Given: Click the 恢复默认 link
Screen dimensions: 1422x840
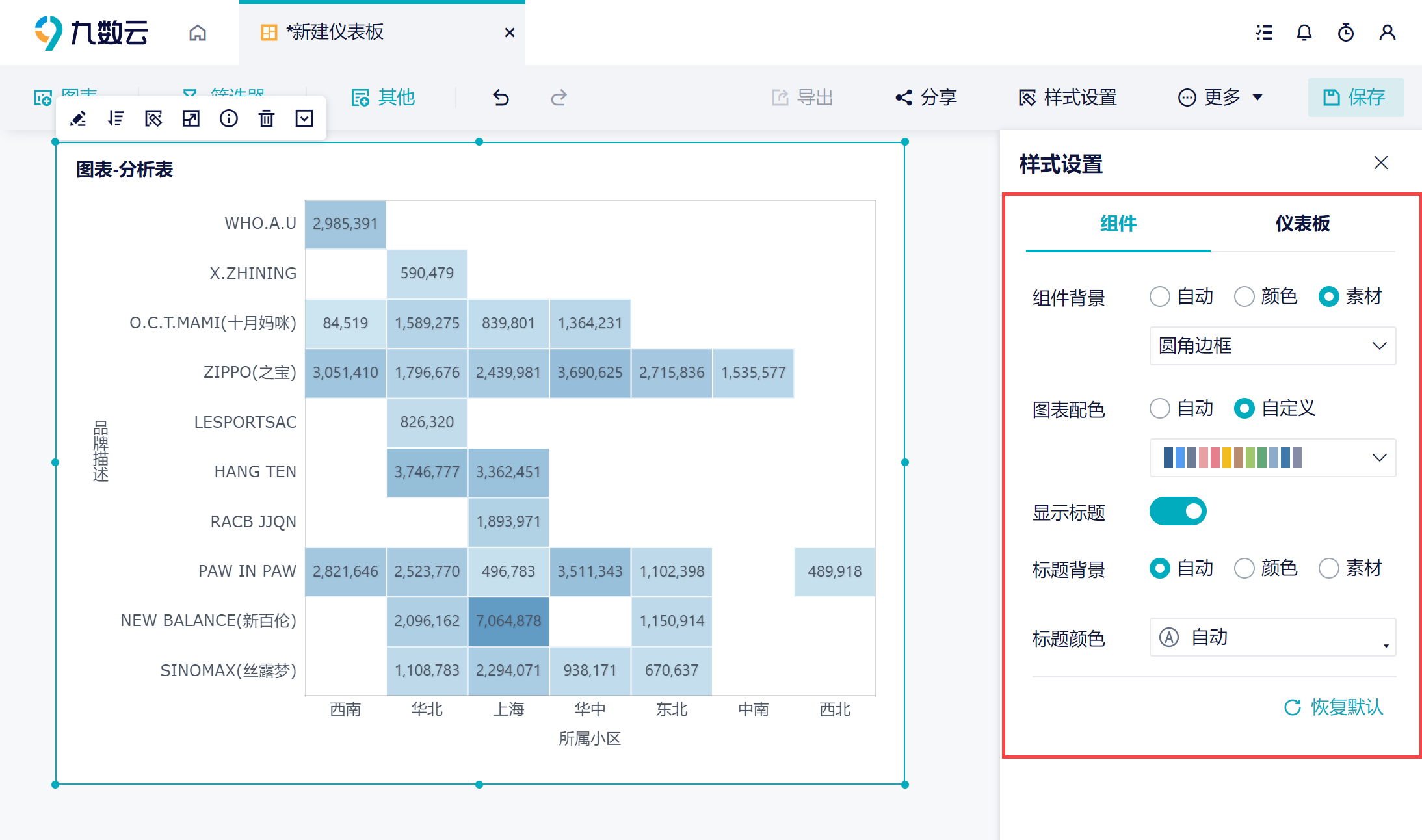Looking at the screenshot, I should (x=1334, y=707).
